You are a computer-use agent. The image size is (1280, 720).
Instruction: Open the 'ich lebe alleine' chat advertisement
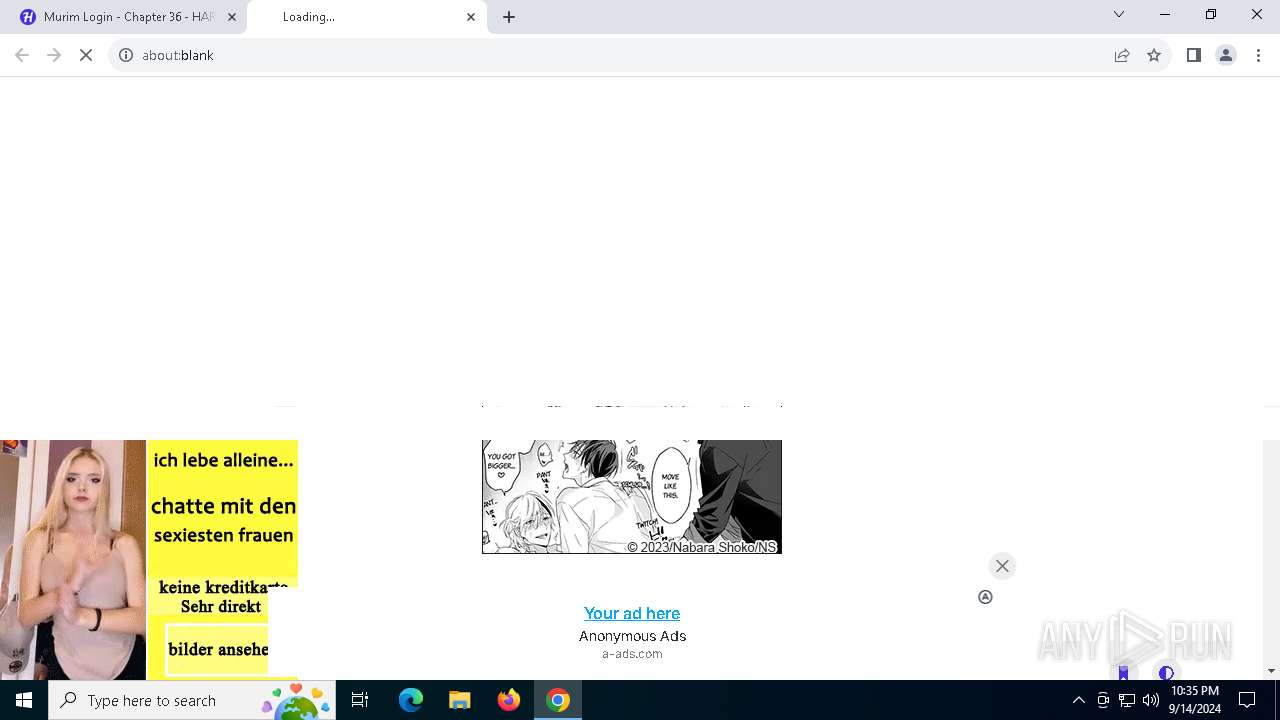(149, 560)
